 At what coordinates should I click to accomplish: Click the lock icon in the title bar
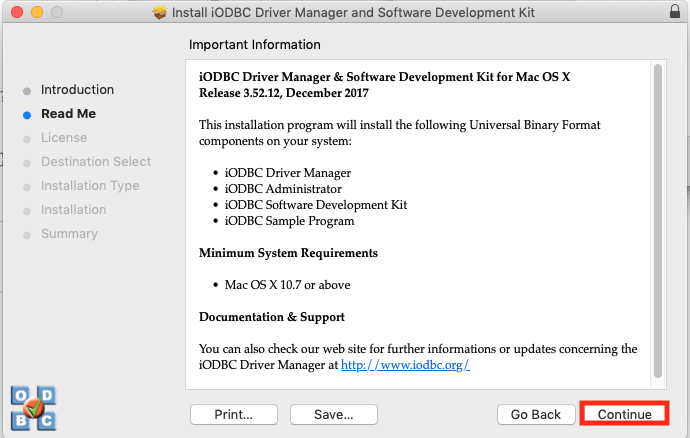(675, 11)
